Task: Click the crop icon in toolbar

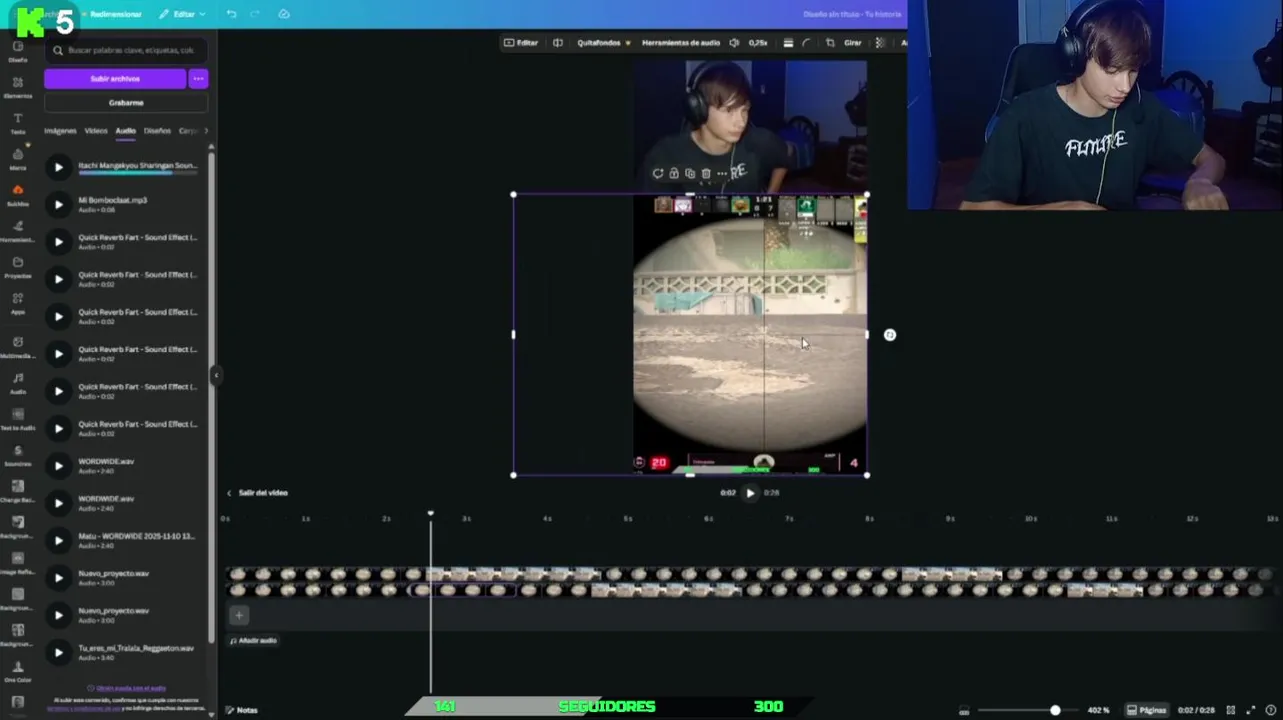Action: pos(830,43)
